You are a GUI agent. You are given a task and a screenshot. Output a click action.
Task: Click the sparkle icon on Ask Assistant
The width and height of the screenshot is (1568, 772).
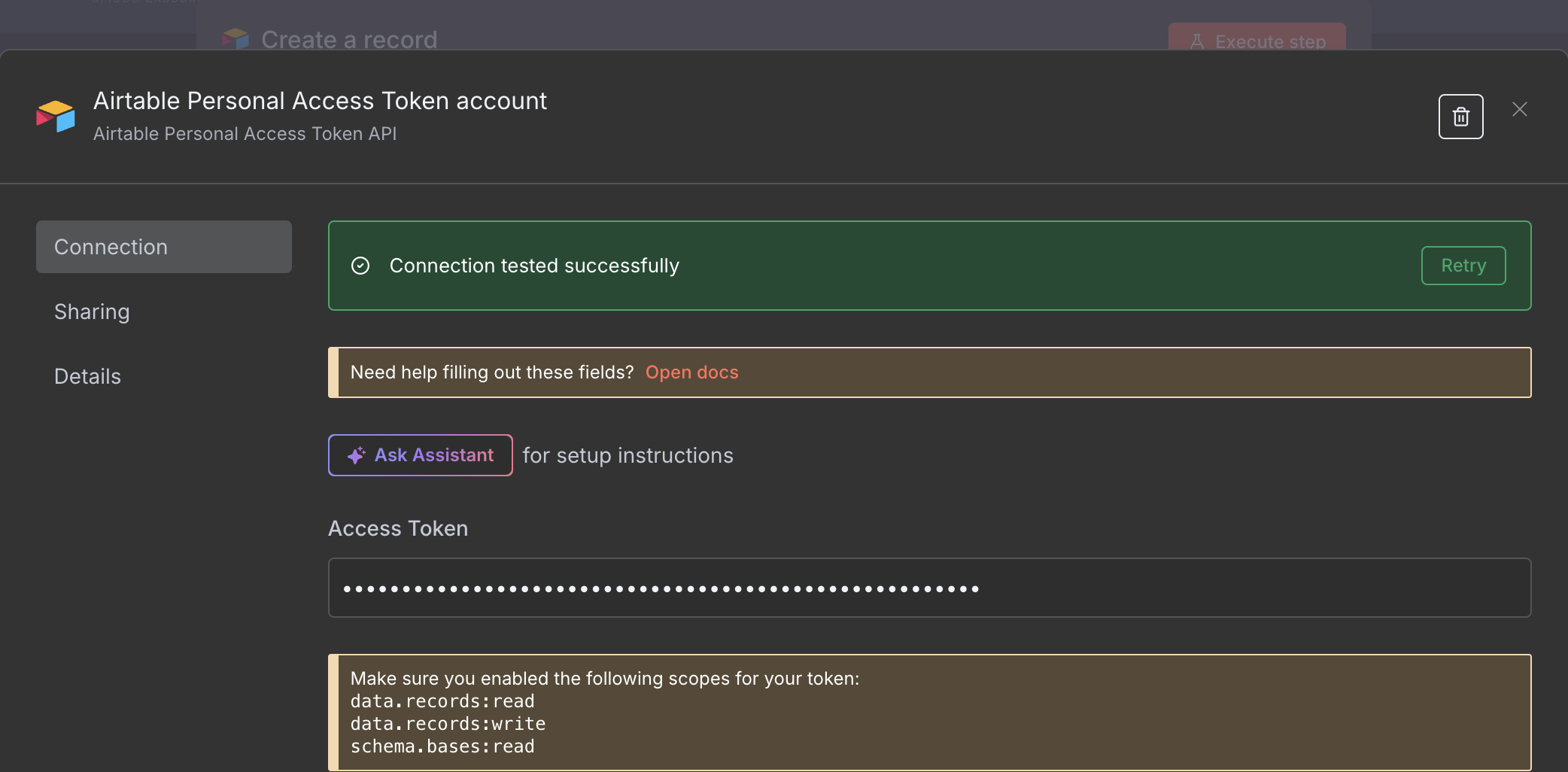pyautogui.click(x=356, y=455)
